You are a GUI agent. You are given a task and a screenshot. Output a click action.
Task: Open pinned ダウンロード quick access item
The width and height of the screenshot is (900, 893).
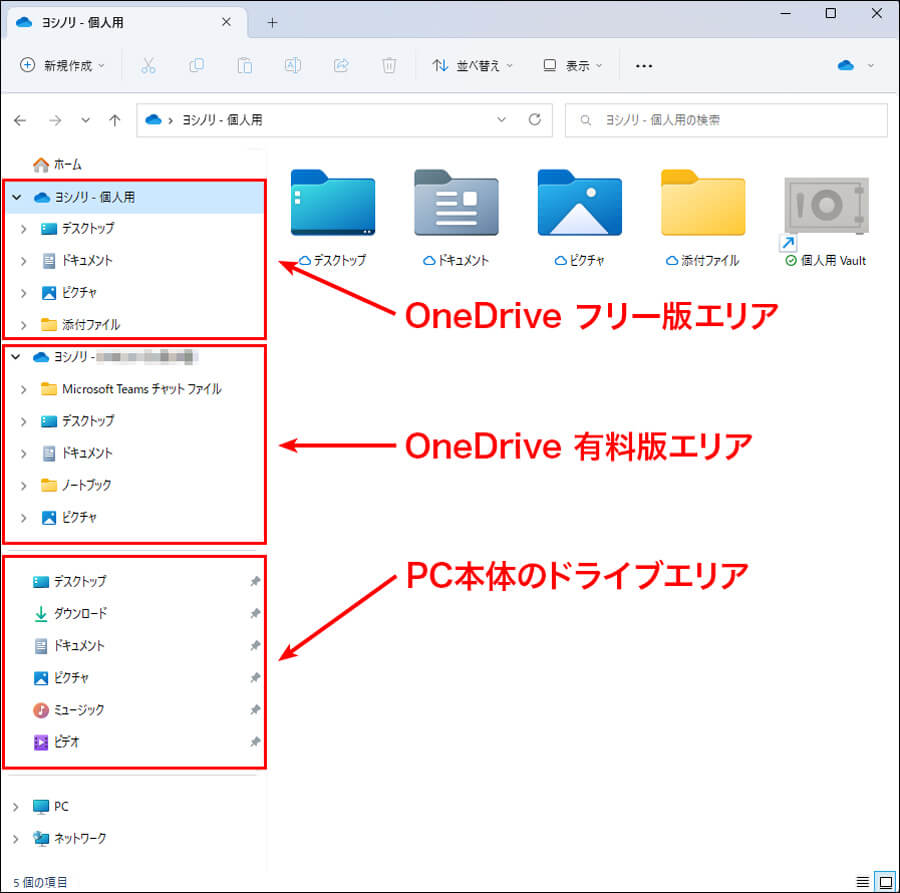70,614
